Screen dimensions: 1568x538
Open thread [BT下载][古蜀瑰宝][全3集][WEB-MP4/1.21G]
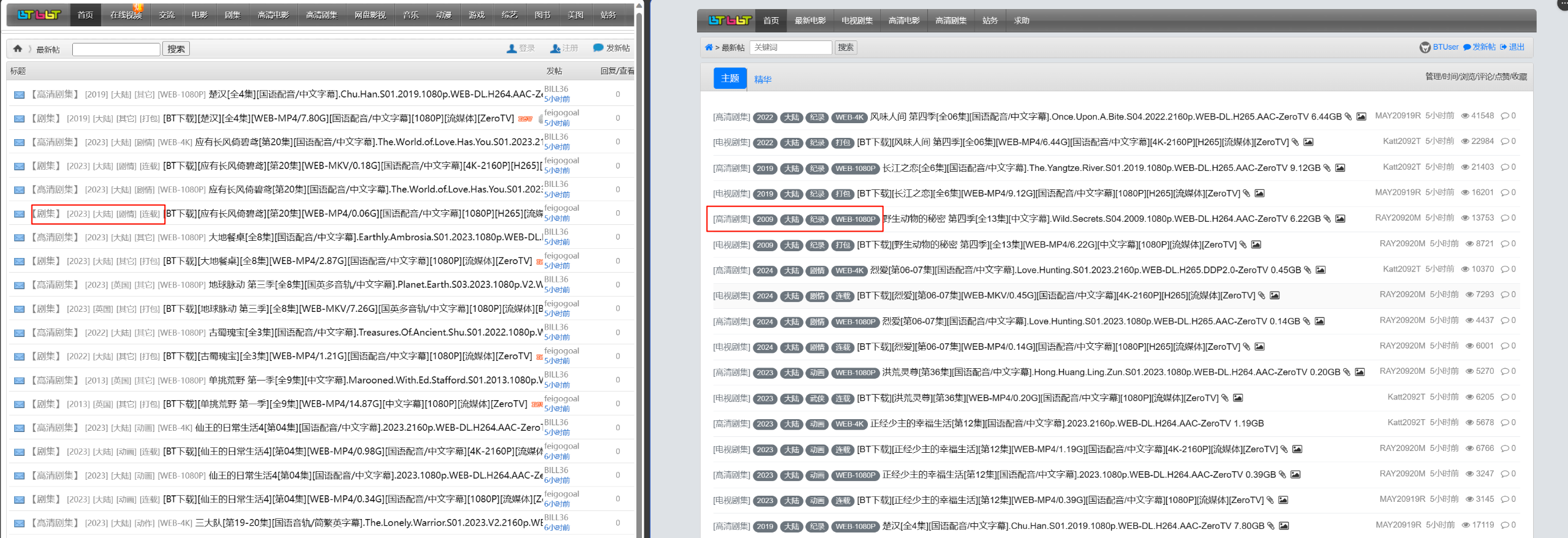coord(347,356)
